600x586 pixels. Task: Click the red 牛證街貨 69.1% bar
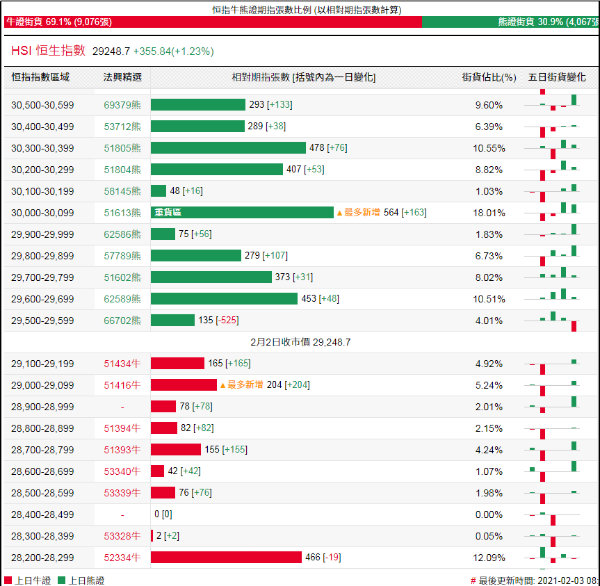[x=213, y=22]
